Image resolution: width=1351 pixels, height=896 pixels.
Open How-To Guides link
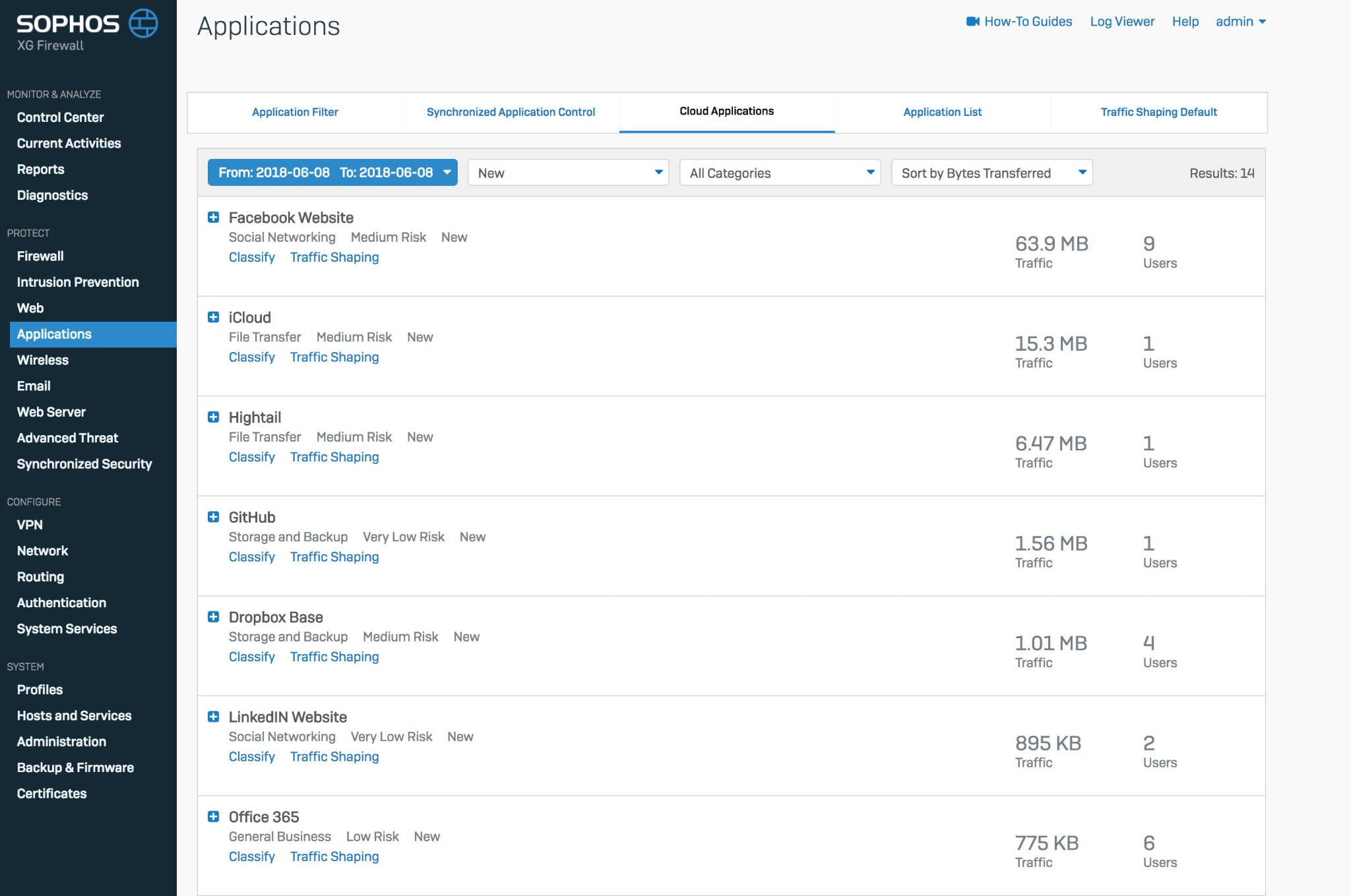click(1028, 21)
